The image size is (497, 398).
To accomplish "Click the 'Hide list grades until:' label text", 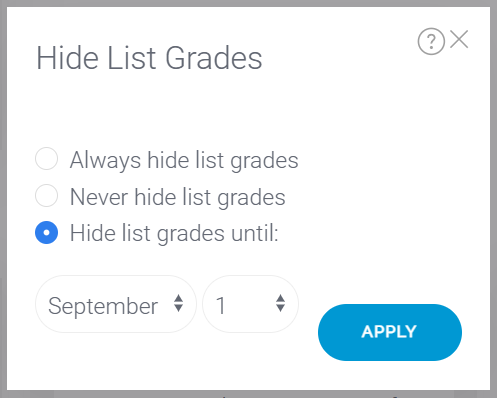I will [174, 233].
